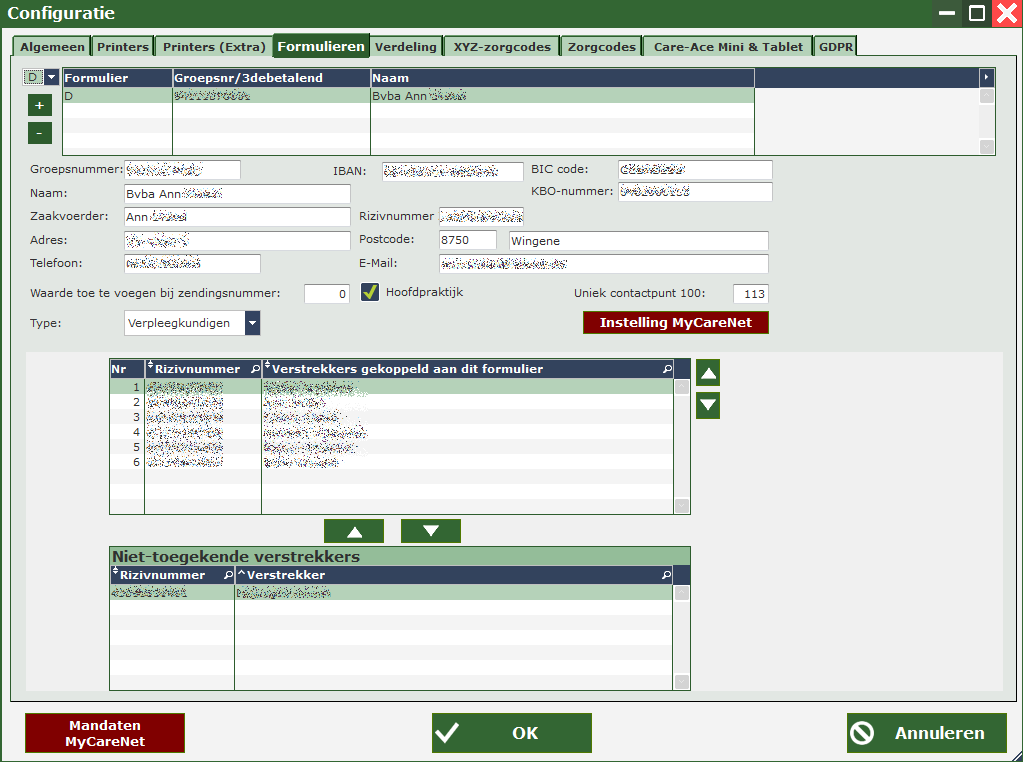Click the green plus add-form icon
Screen dimensions: 1023x762
click(39, 105)
